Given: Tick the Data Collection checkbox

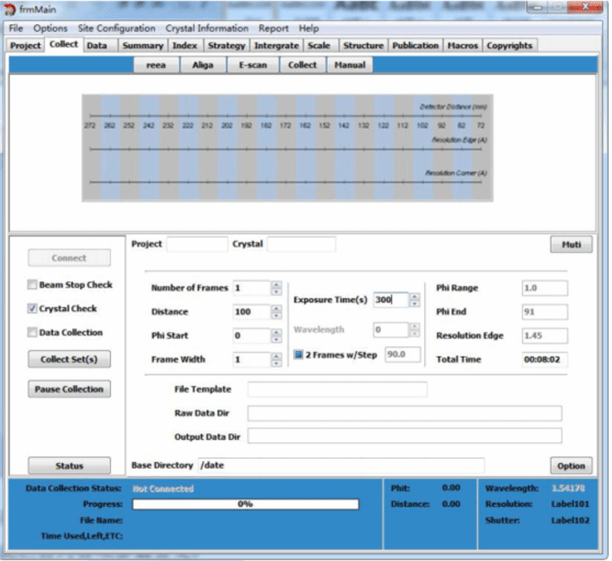Looking at the screenshot, I should [32, 333].
